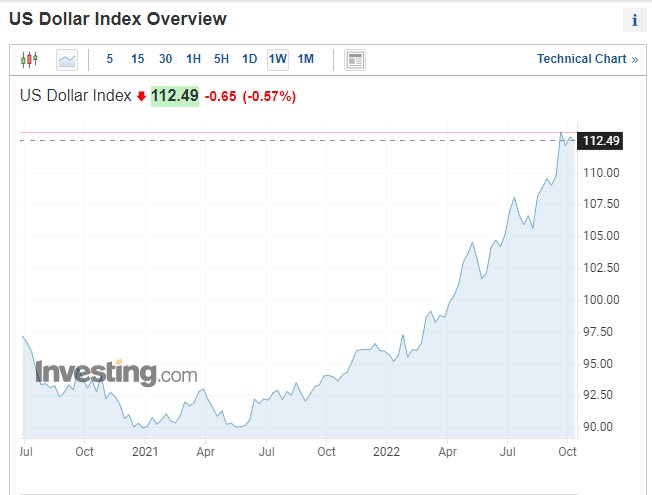Switch to the 1D timeframe
This screenshot has width=652, height=495.
click(x=249, y=59)
